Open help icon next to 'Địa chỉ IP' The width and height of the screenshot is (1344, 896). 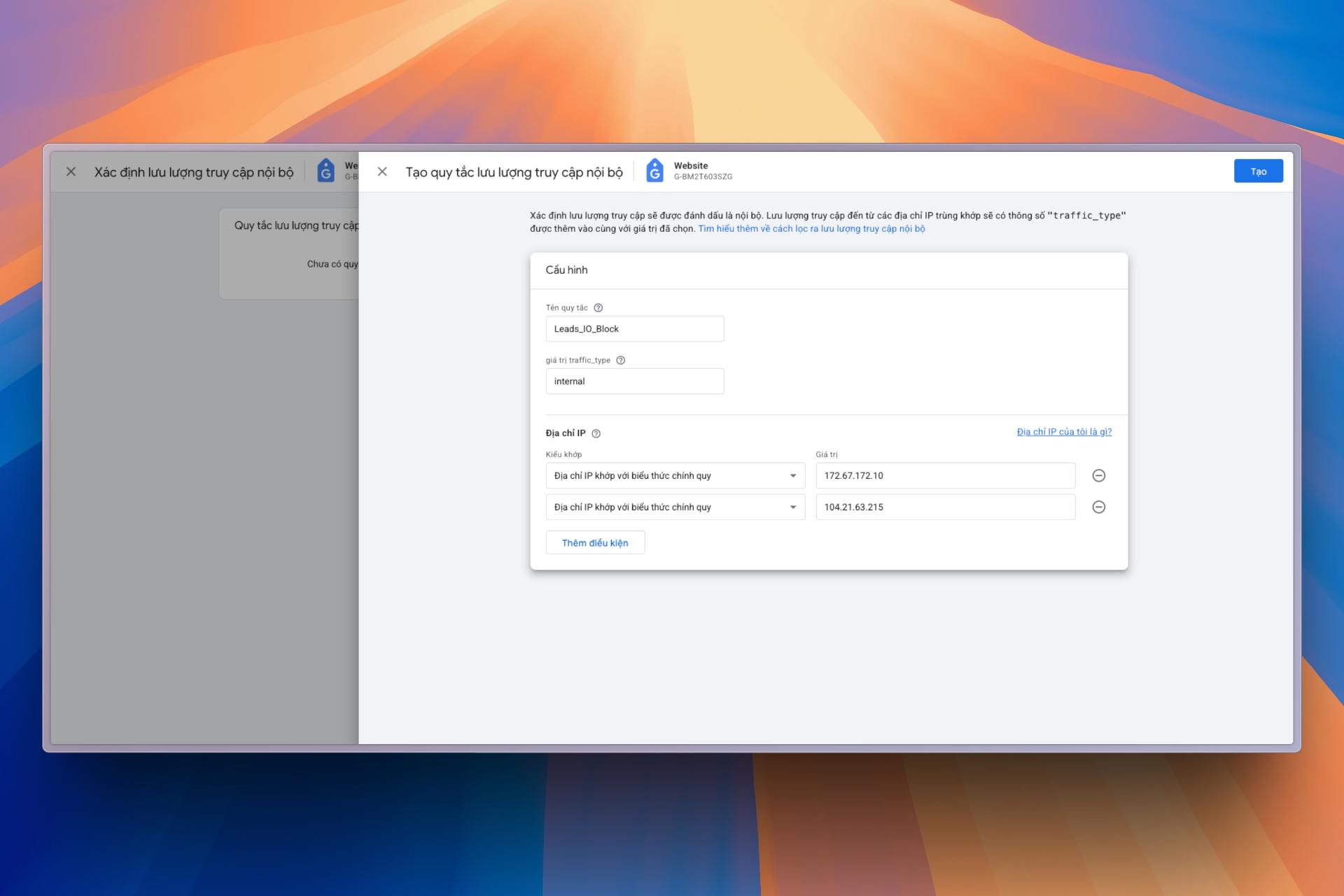pos(596,434)
